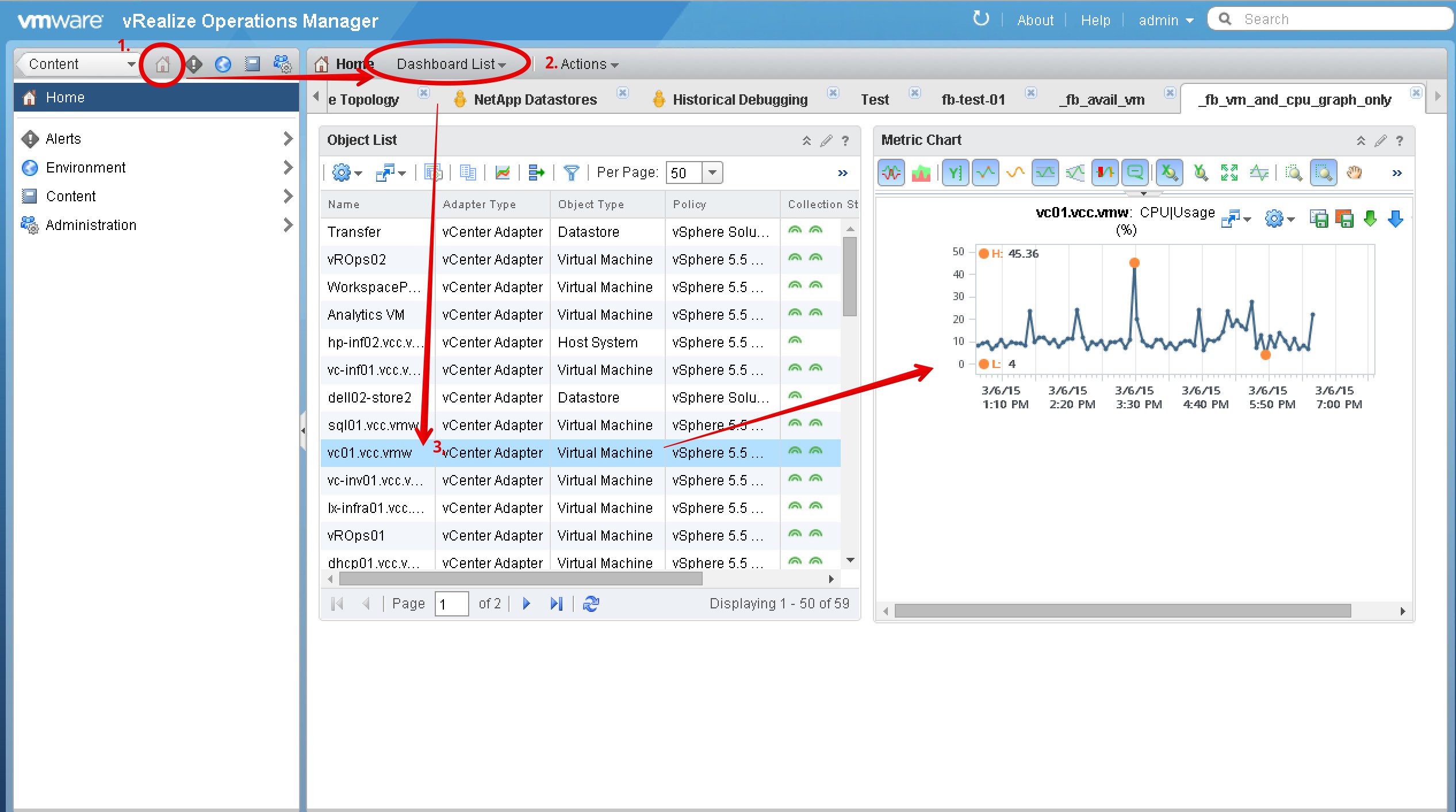This screenshot has width=1456, height=812.
Task: Click the Full Screen expand icon in Metric Chart
Action: (1229, 172)
